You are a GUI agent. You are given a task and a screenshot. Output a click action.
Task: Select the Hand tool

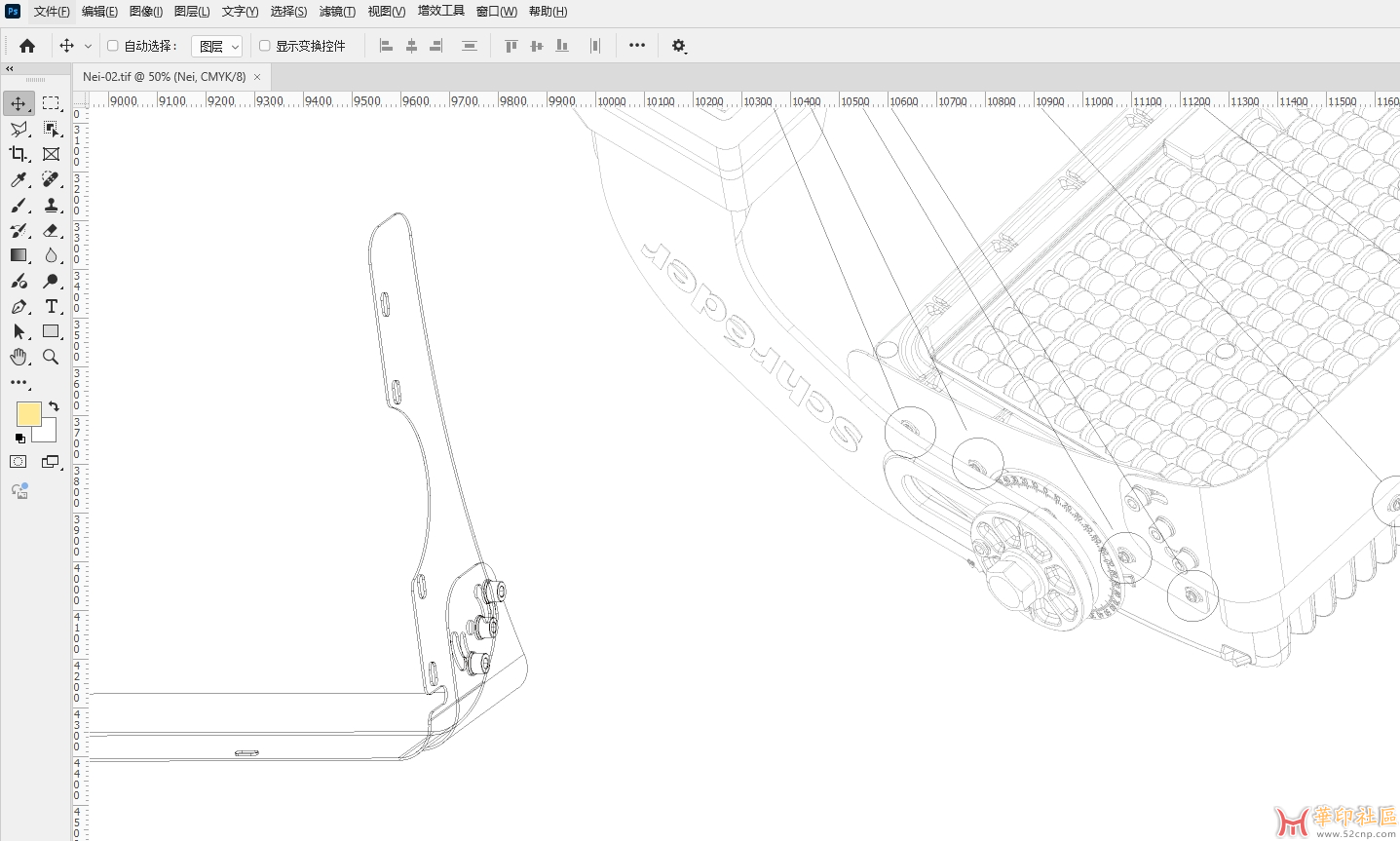click(19, 357)
